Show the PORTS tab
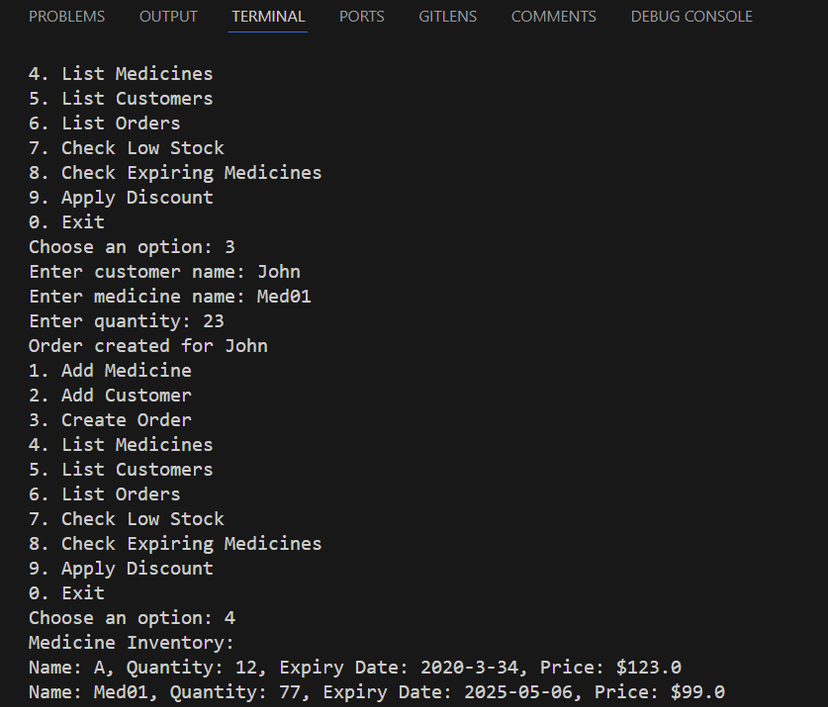Screen dimensions: 828x707 (362, 17)
